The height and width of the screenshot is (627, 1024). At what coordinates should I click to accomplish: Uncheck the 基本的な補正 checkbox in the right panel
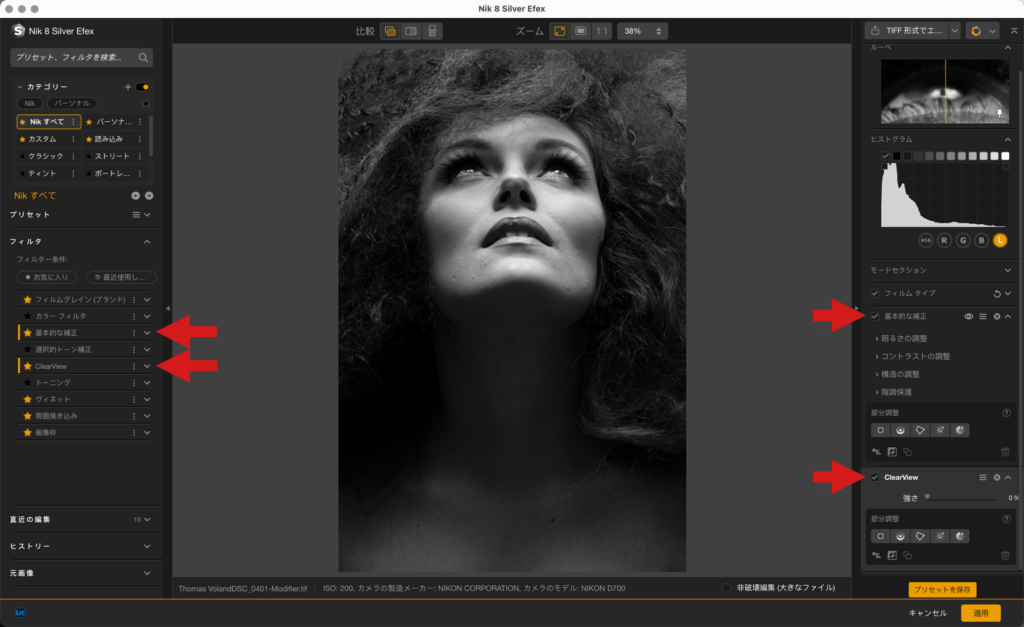click(875, 316)
